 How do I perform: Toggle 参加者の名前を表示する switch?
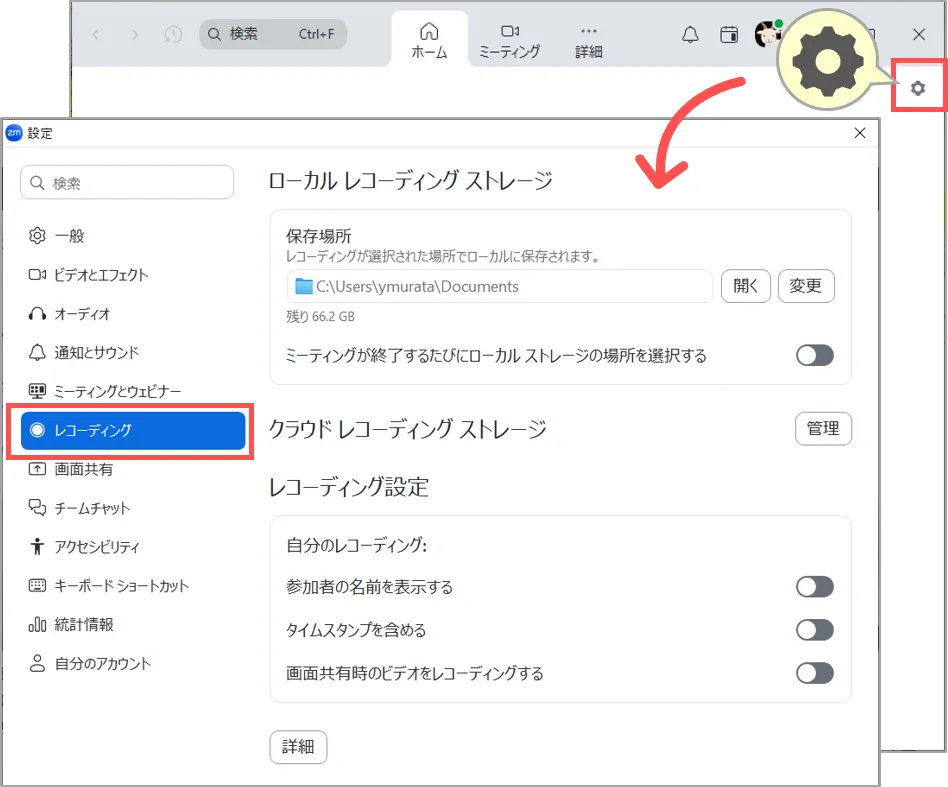(x=814, y=586)
